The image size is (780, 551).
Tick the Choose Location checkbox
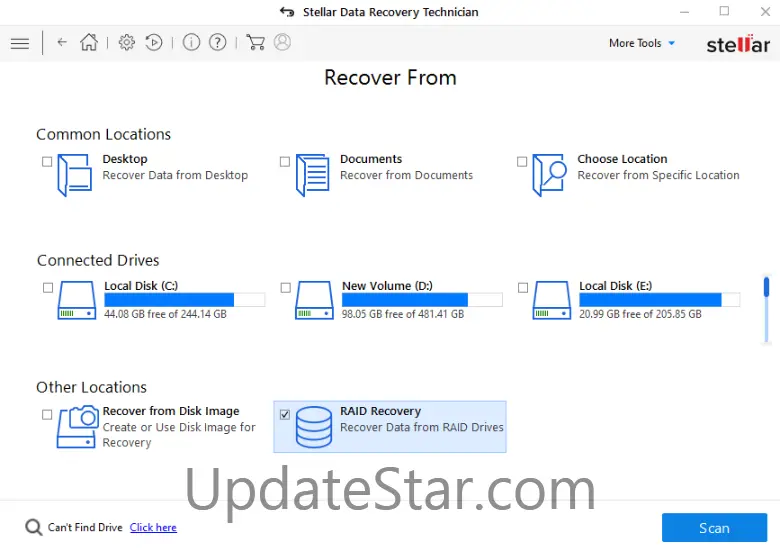(x=522, y=162)
